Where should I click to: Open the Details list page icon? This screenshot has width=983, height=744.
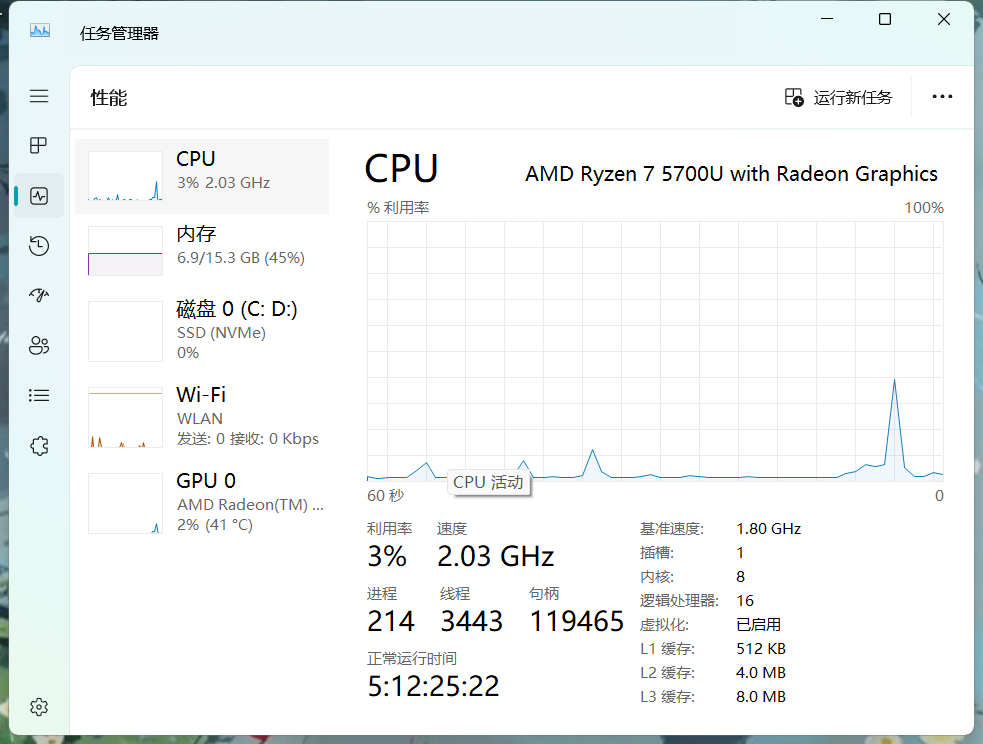point(39,396)
